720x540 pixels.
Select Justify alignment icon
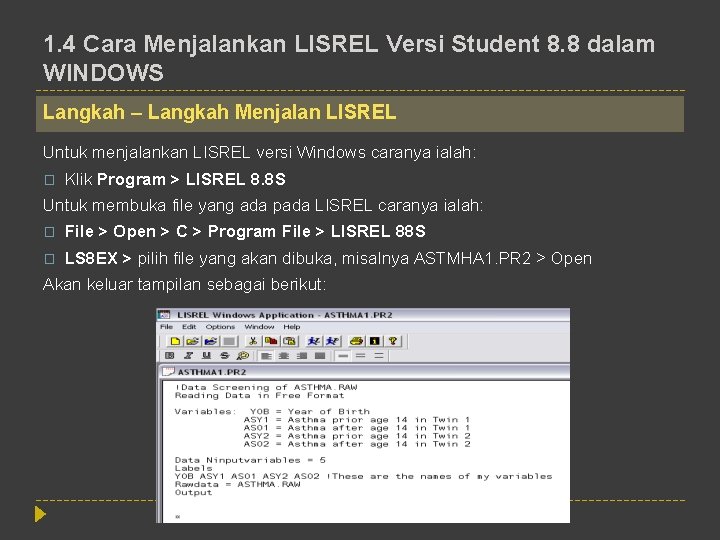(x=320, y=356)
